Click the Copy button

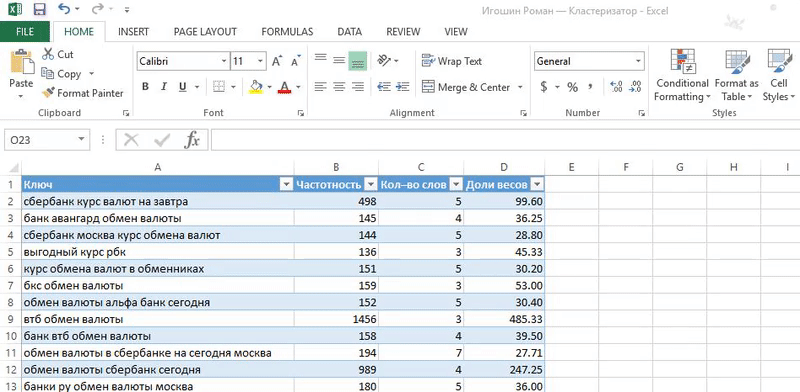point(62,74)
